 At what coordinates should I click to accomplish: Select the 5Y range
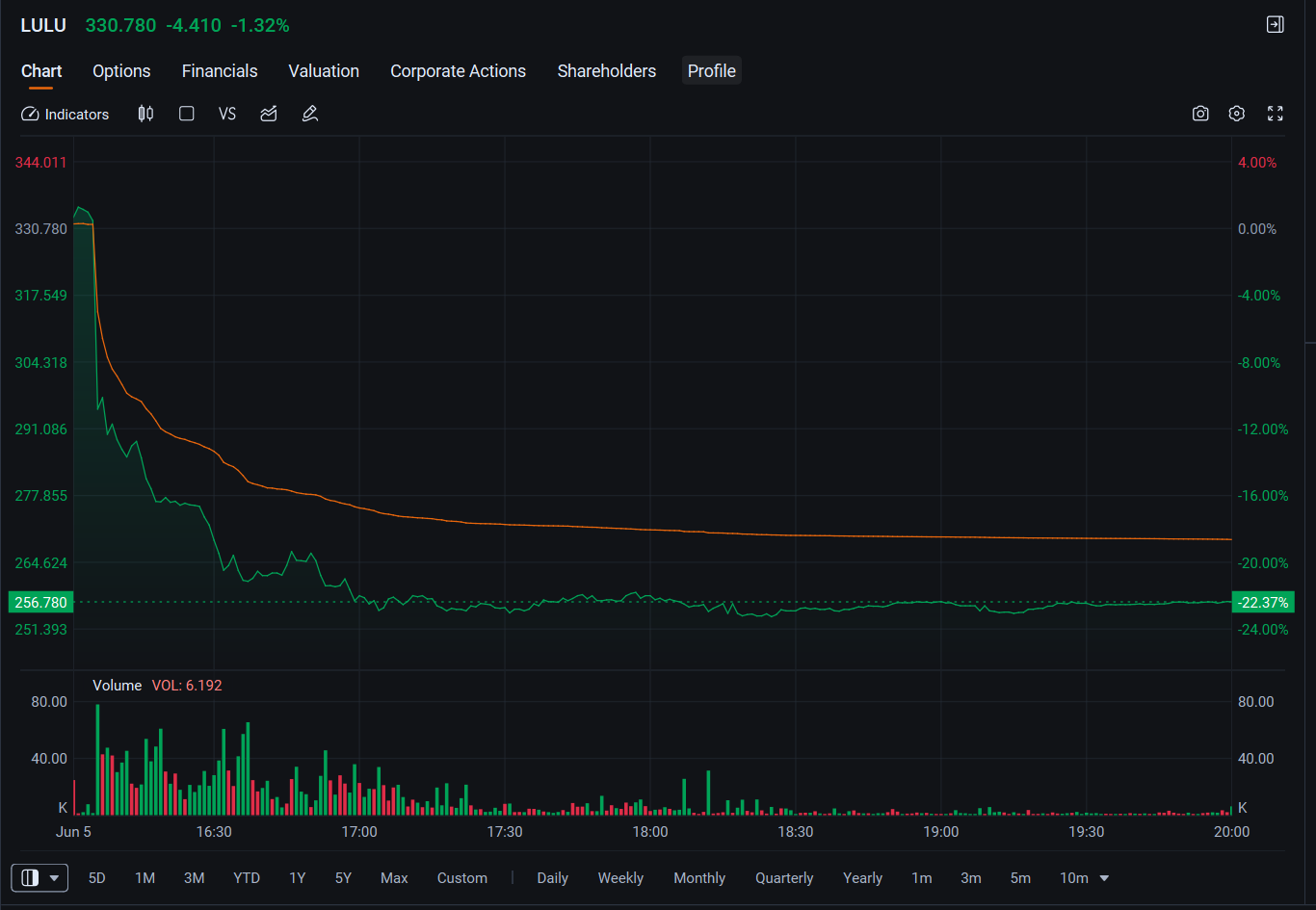pos(344,878)
